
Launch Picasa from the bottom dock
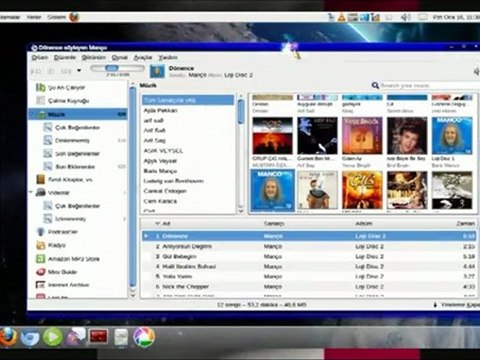click(144, 337)
